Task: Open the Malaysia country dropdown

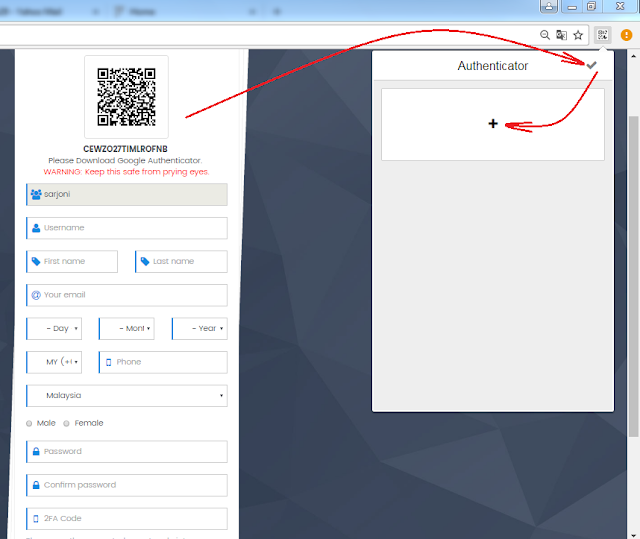Action: click(x=127, y=395)
